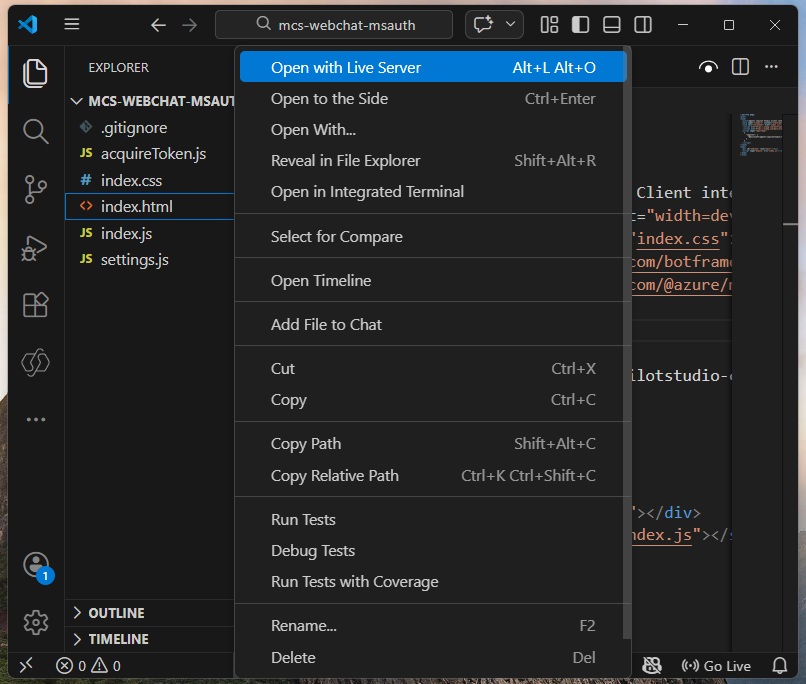Open the Accounts icon with notification badge

coord(36,565)
